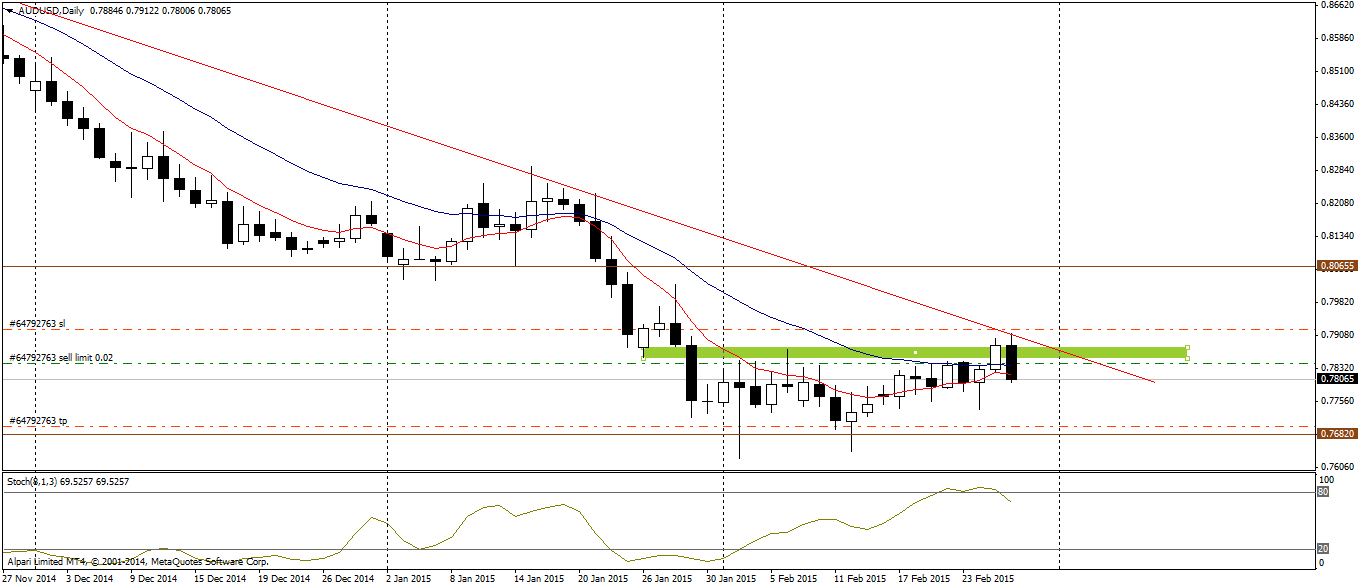Click the 27 Nov 2014 date label
The width and height of the screenshot is (1358, 587).
(x=27, y=578)
